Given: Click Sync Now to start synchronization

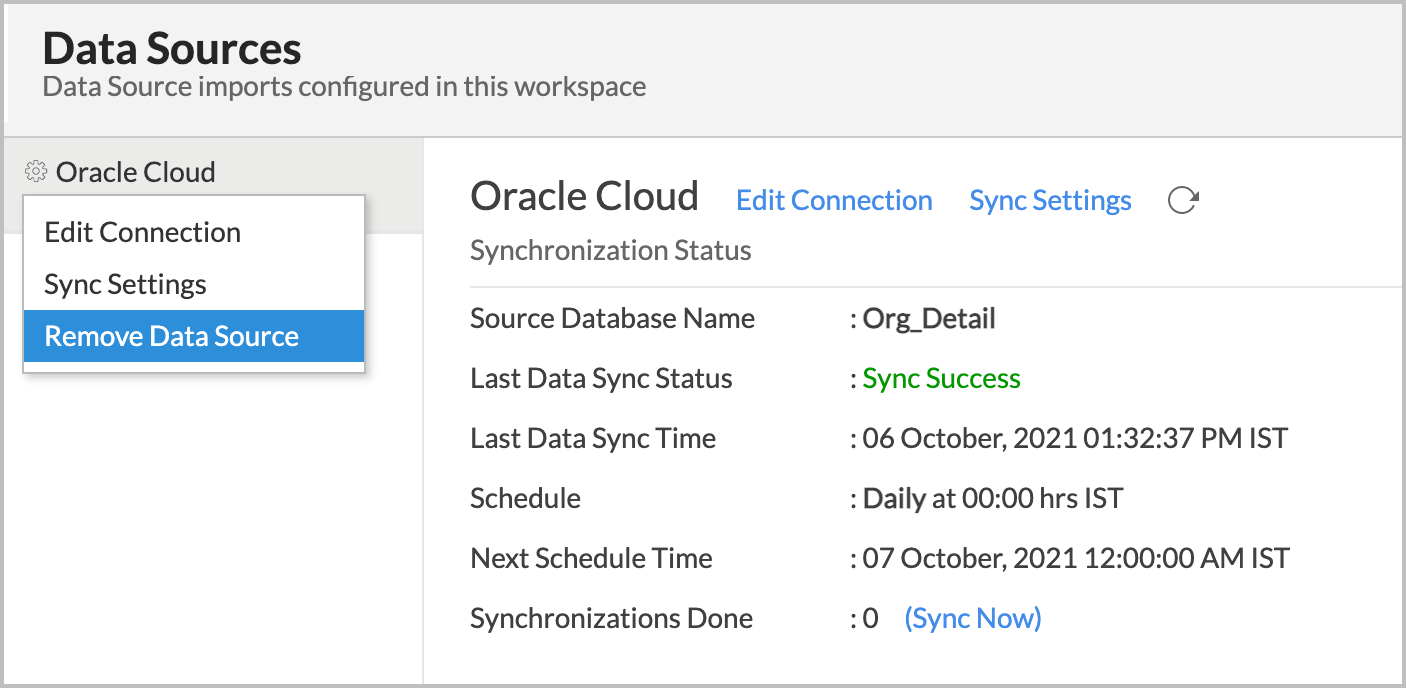Looking at the screenshot, I should pos(972,618).
